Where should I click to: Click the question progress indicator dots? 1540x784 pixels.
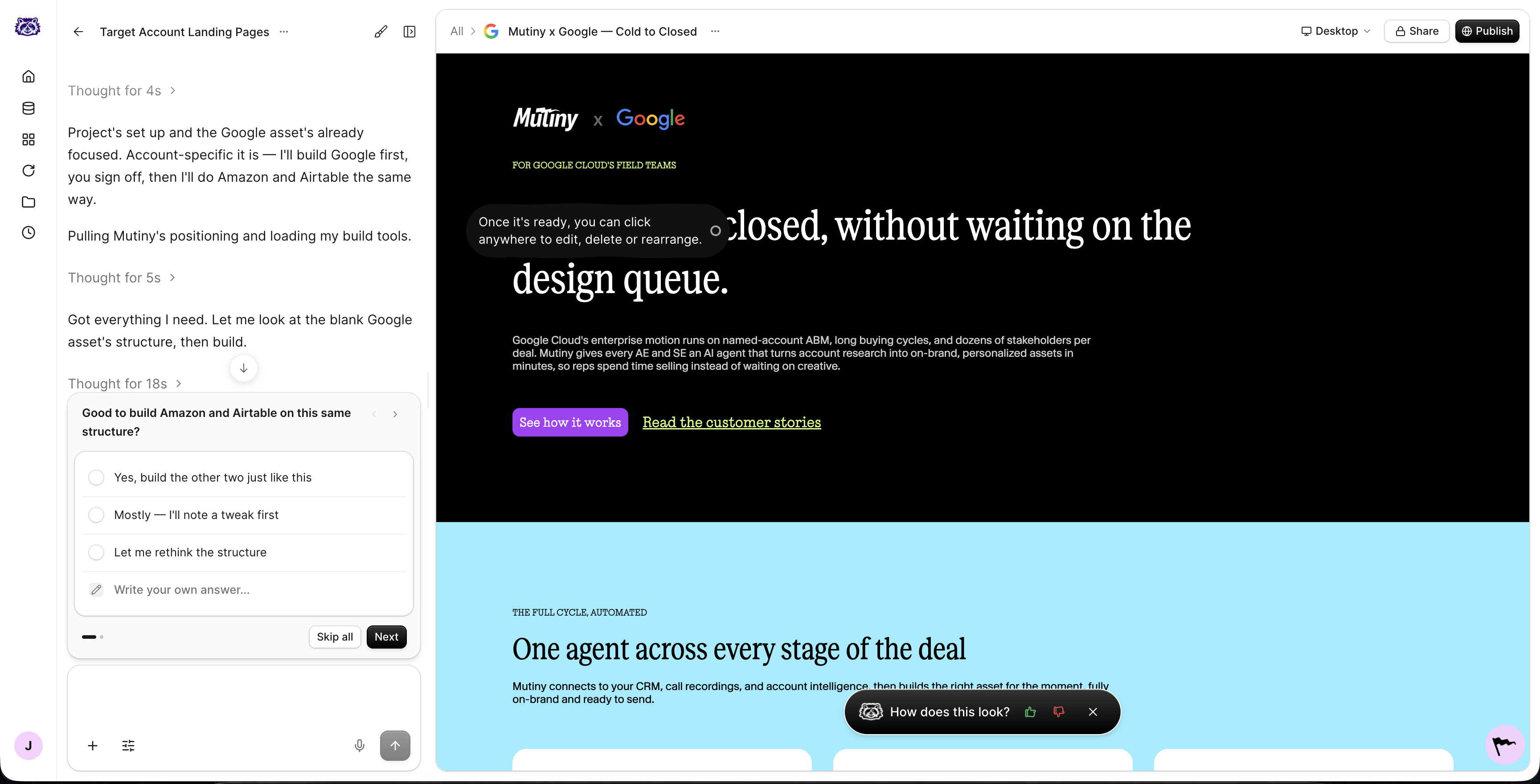tap(93, 637)
